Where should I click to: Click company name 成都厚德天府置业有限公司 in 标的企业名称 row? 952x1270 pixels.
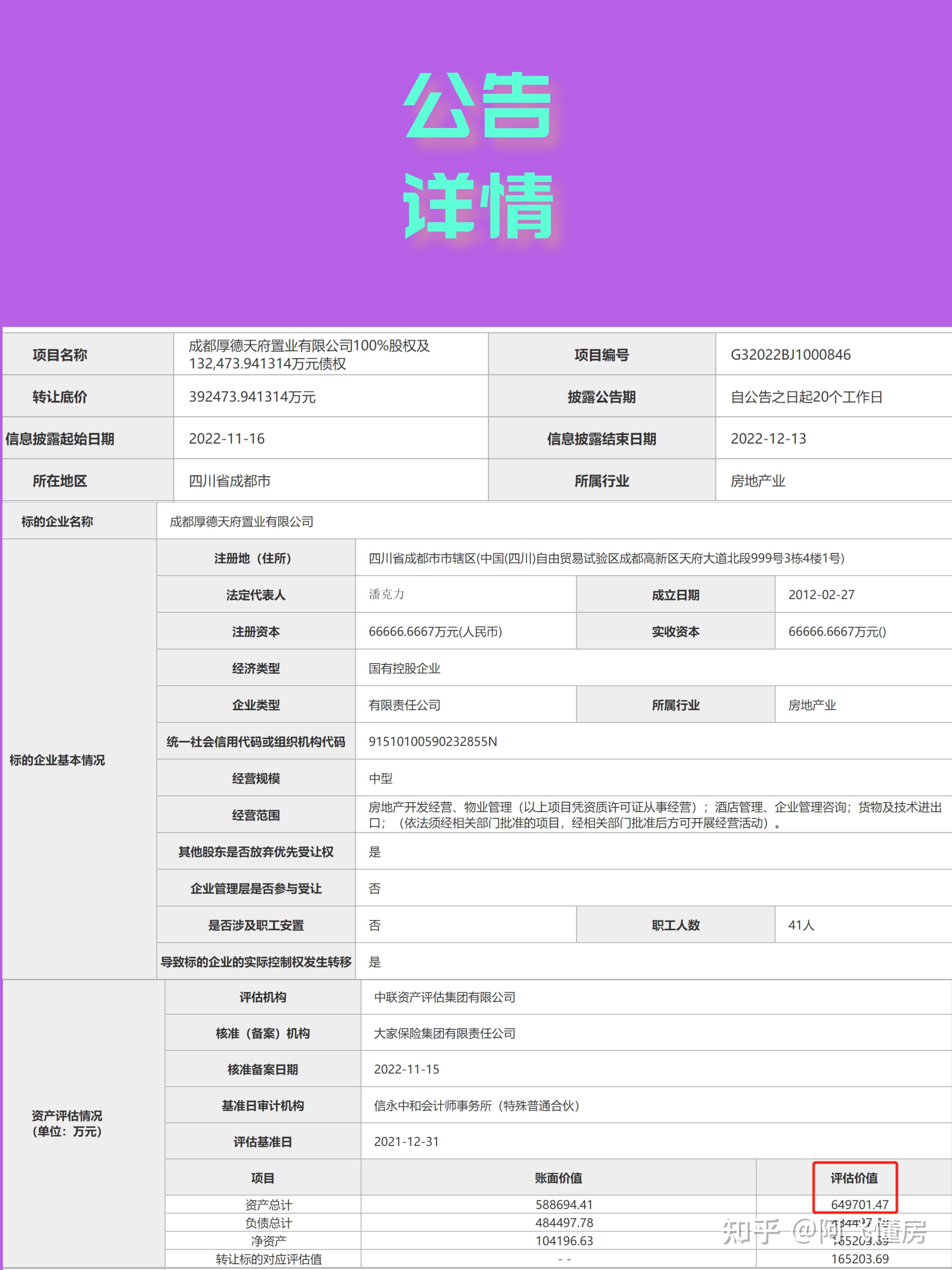[x=241, y=521]
